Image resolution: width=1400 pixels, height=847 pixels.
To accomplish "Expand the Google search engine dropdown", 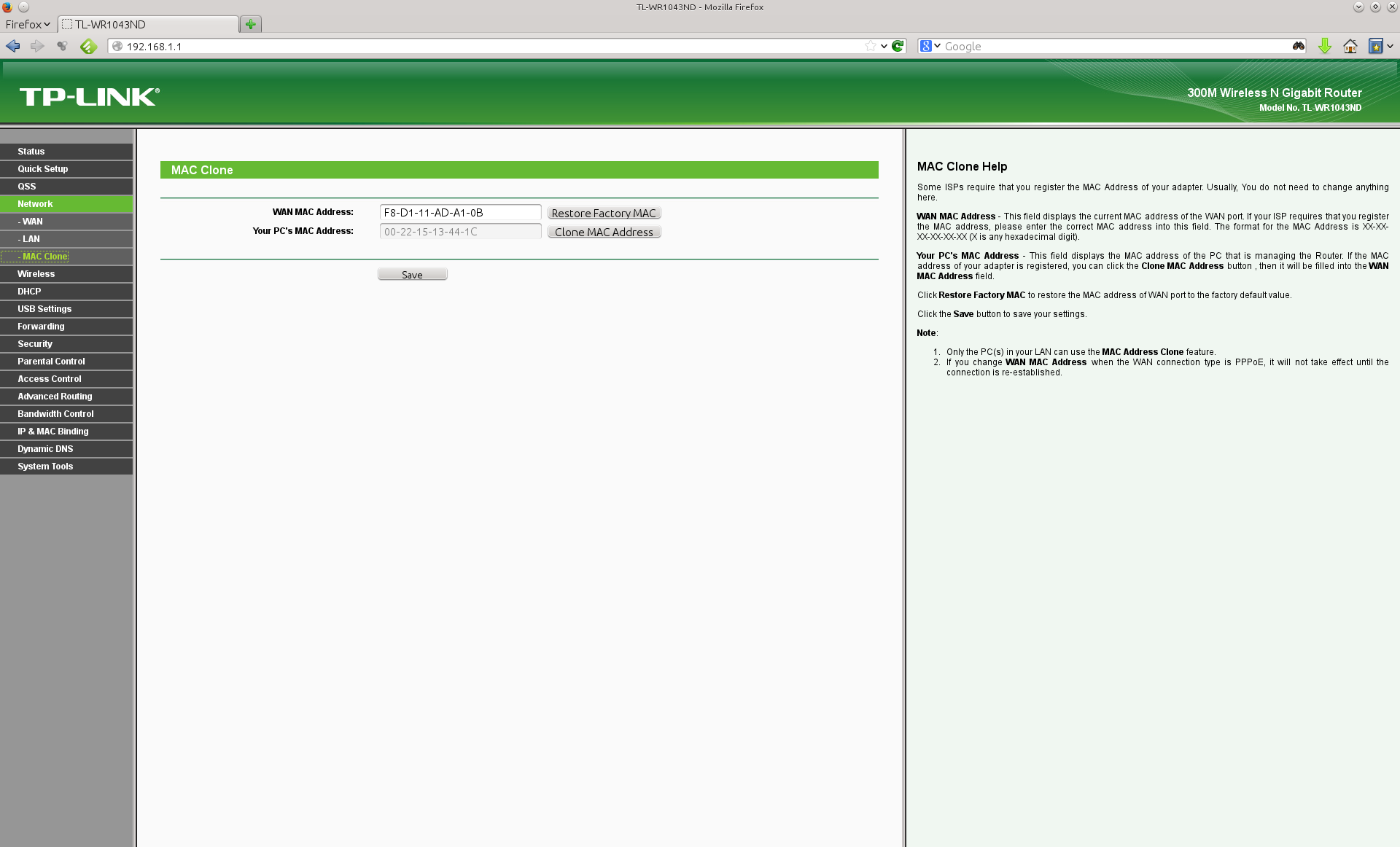I will (x=938, y=46).
